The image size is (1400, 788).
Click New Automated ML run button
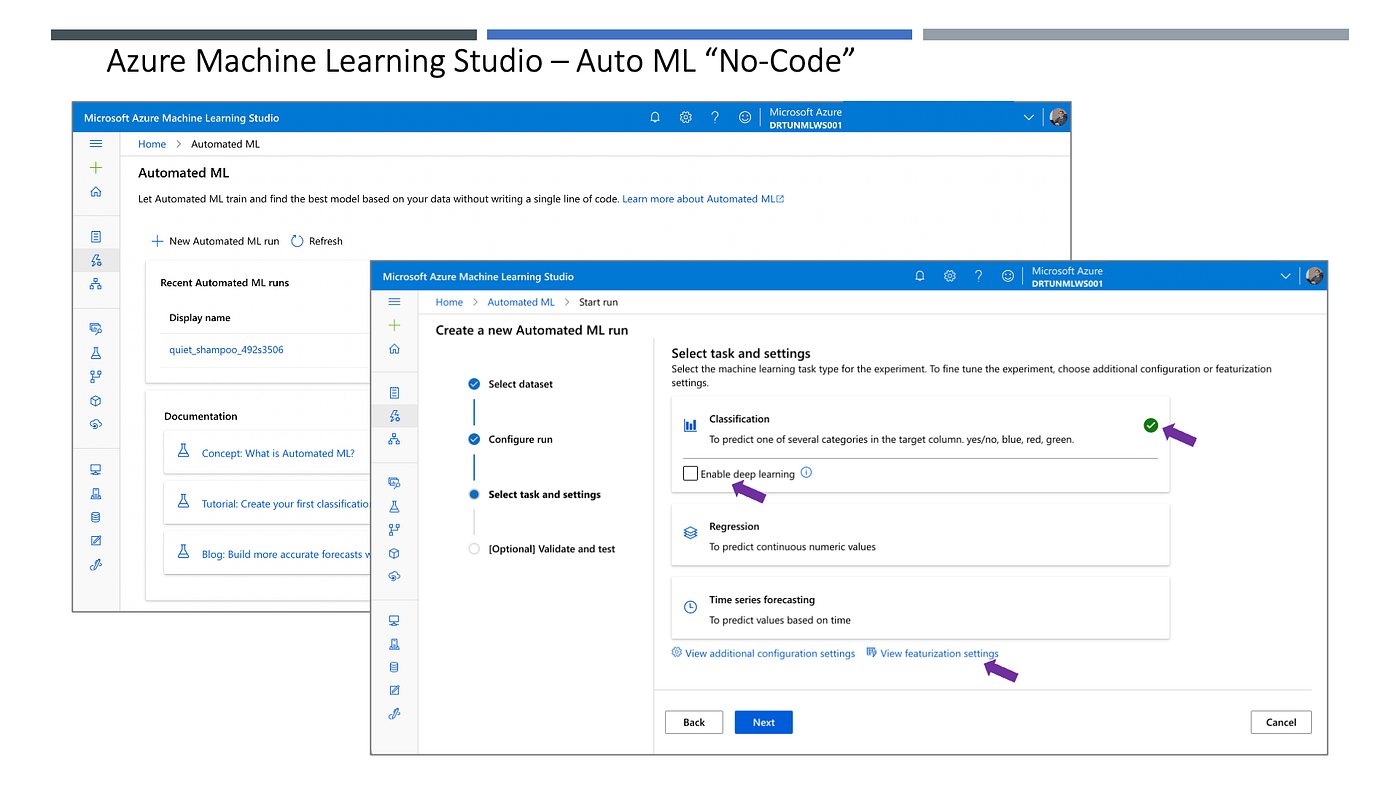(215, 241)
